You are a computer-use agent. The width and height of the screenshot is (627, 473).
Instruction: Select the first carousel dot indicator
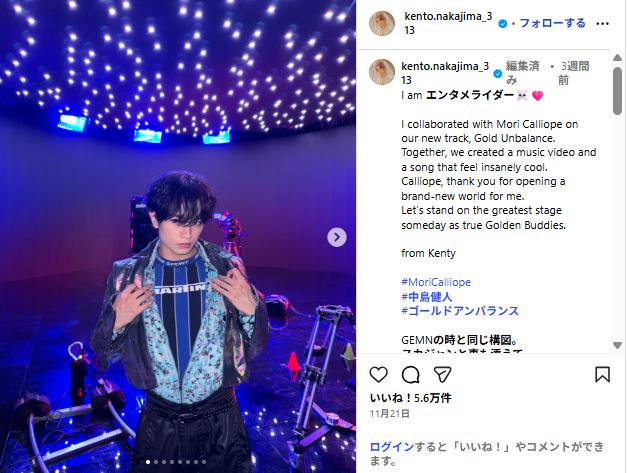148,462
